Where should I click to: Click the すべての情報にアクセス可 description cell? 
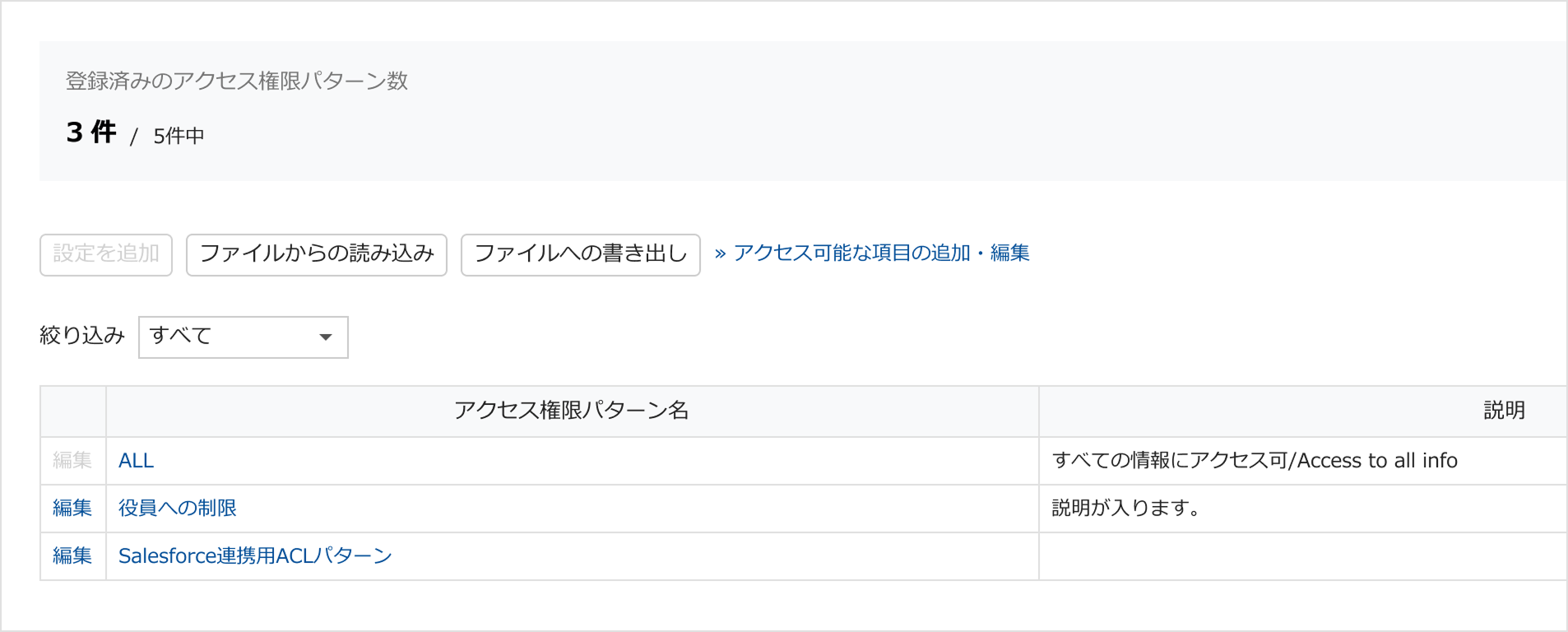click(x=1255, y=461)
